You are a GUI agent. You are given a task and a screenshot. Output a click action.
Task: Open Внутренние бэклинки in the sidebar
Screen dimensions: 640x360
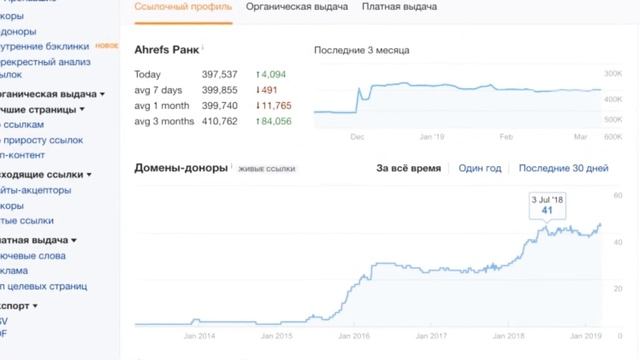44,47
